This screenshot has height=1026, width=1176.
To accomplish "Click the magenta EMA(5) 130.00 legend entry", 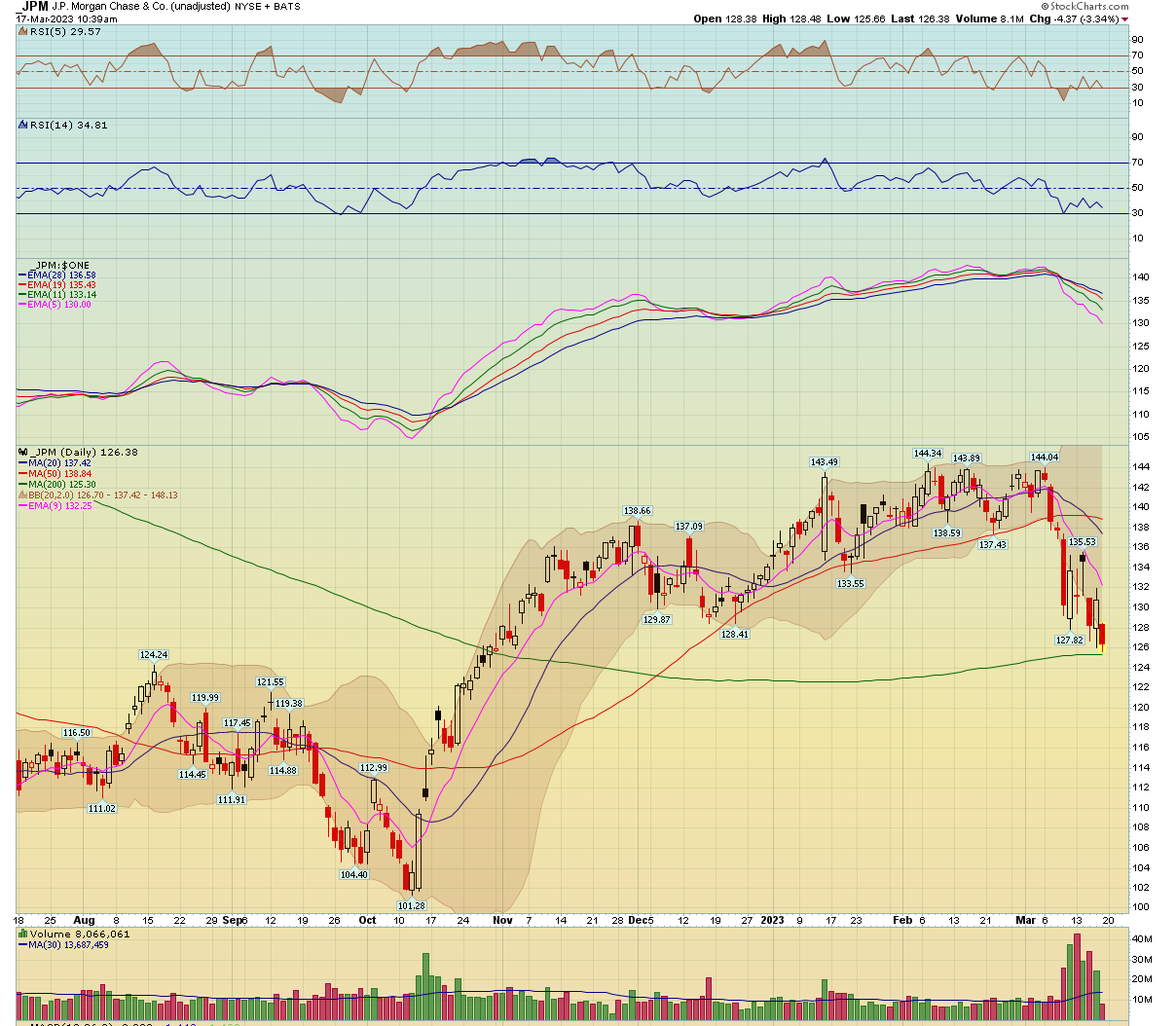I will (58, 305).
